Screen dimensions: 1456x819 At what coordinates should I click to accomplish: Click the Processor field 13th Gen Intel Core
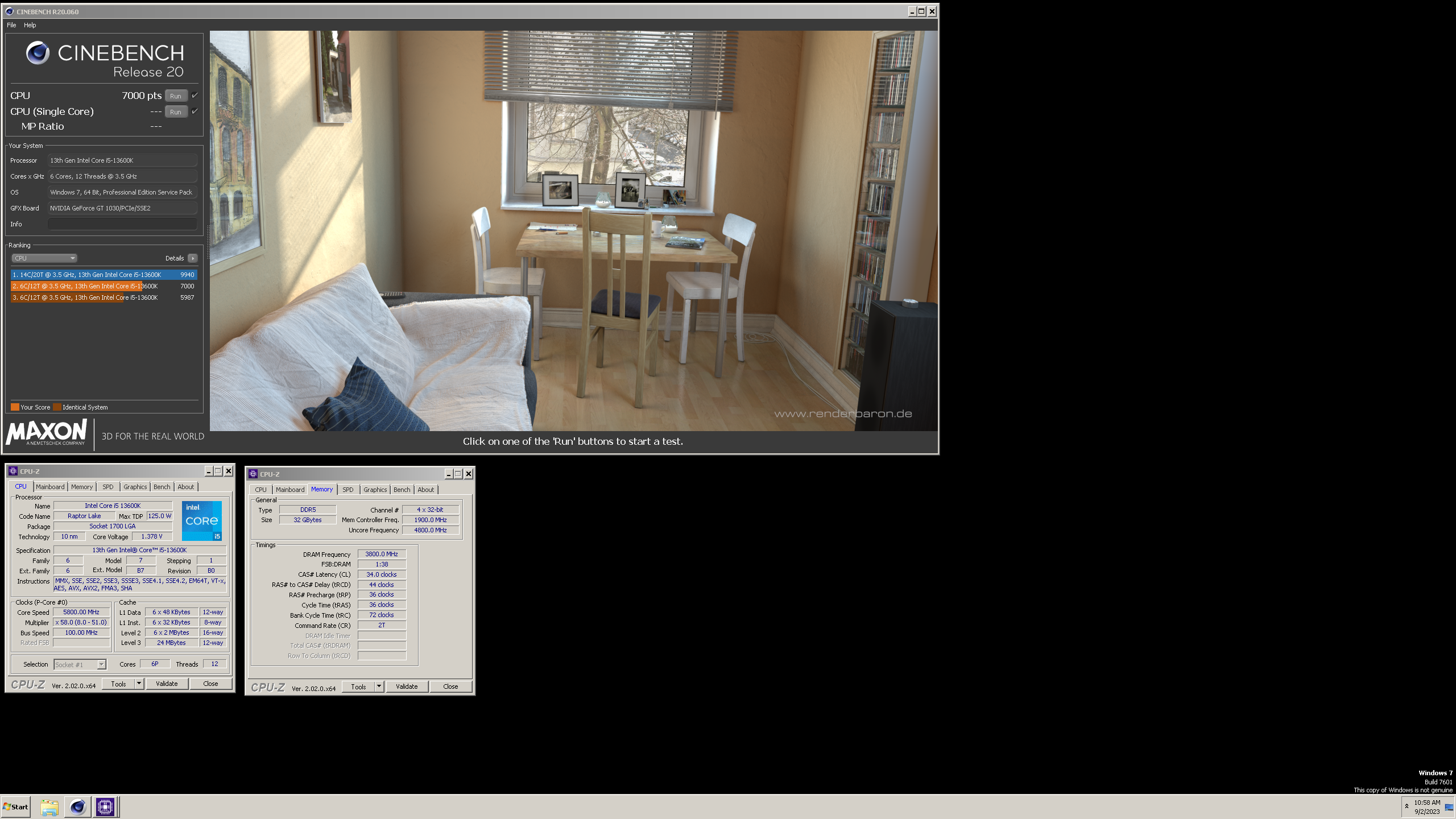pyautogui.click(x=122, y=160)
